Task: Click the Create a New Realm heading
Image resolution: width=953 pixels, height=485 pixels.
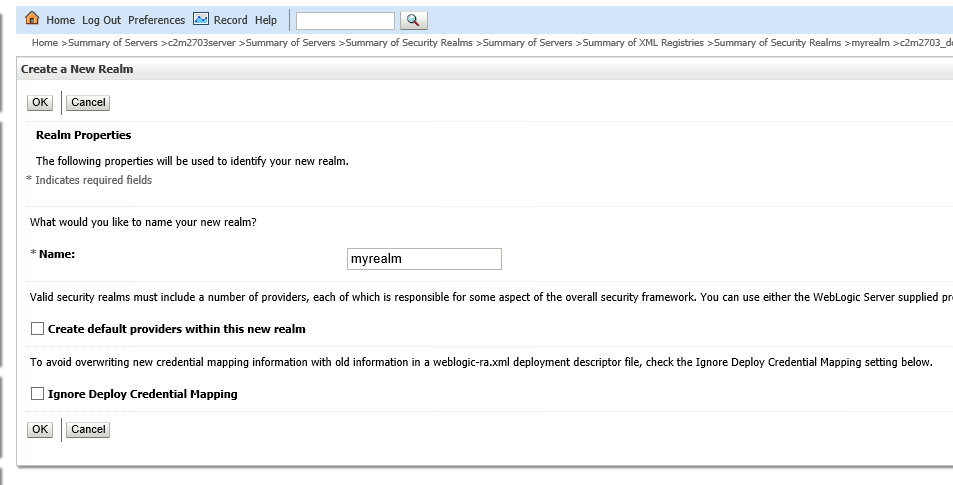Action: (x=77, y=69)
